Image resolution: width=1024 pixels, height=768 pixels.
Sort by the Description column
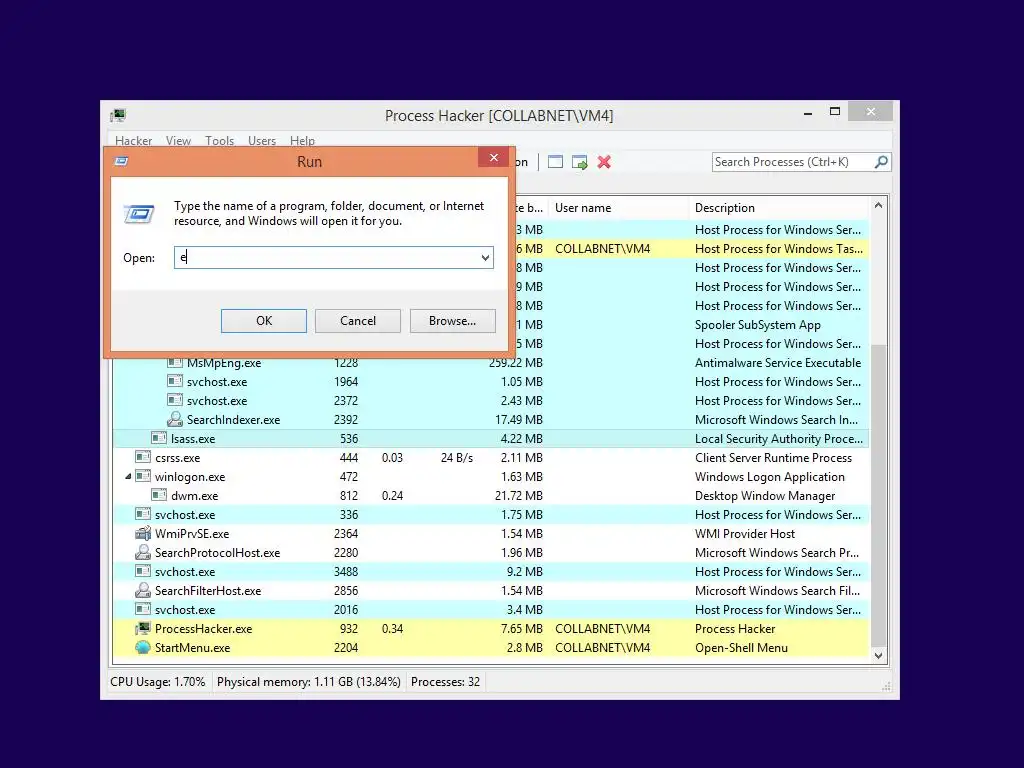(x=780, y=208)
